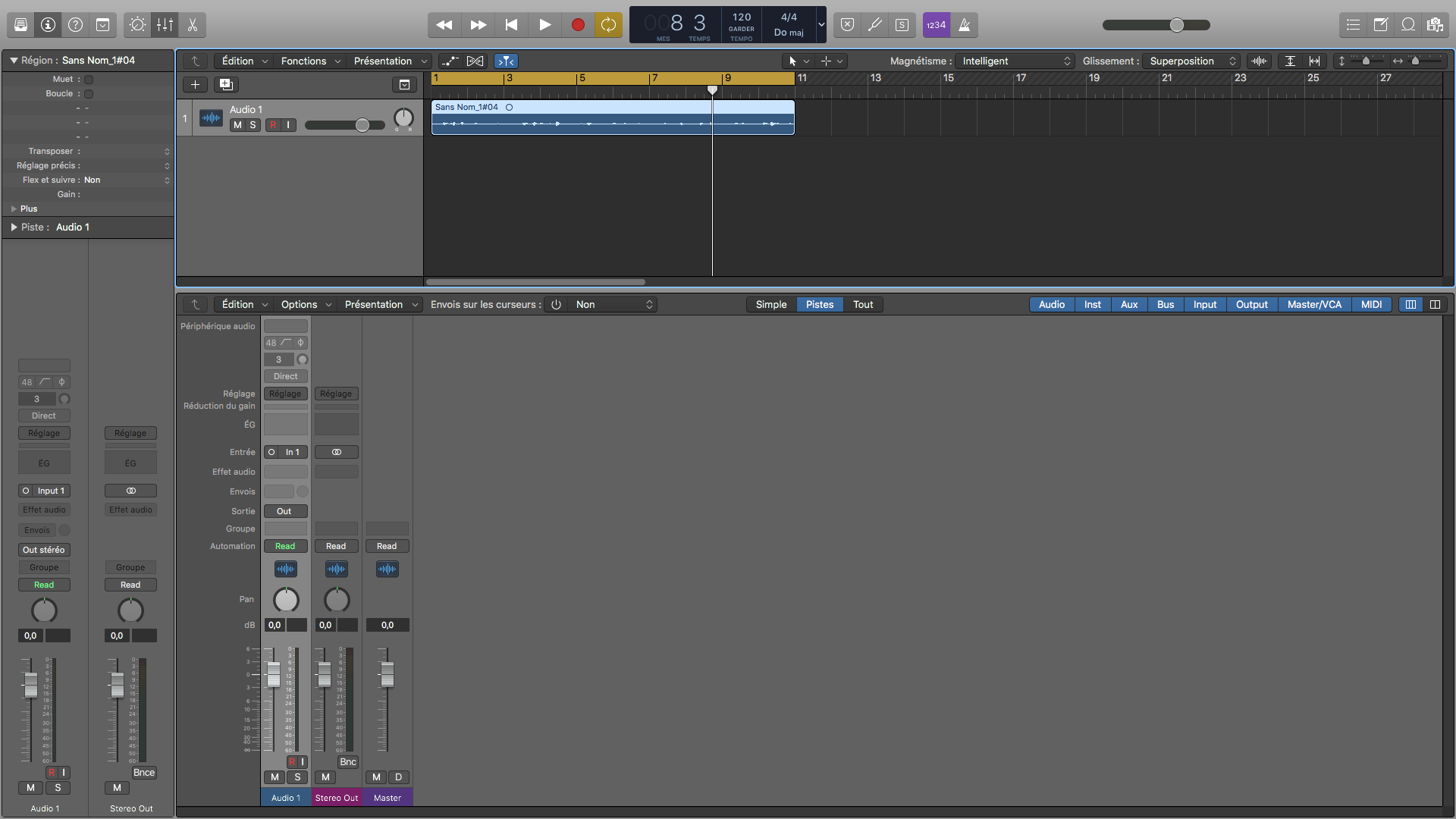Click the Metronome icon in toolbar
The image size is (1456, 819).
(965, 25)
